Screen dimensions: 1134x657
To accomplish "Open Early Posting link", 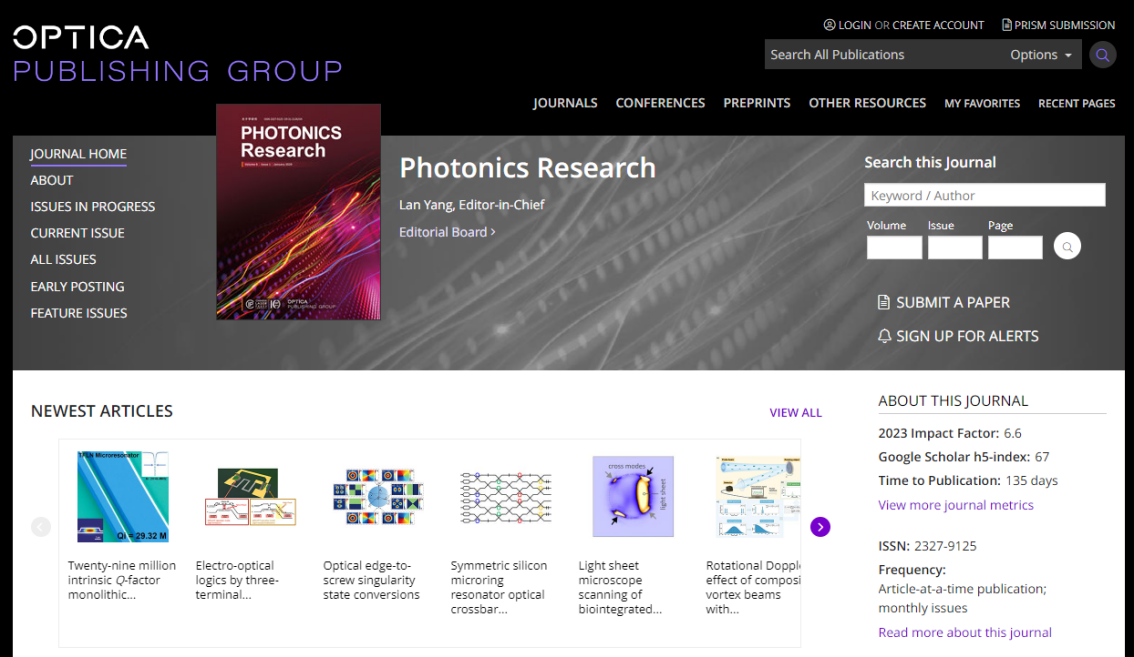I will [x=77, y=287].
